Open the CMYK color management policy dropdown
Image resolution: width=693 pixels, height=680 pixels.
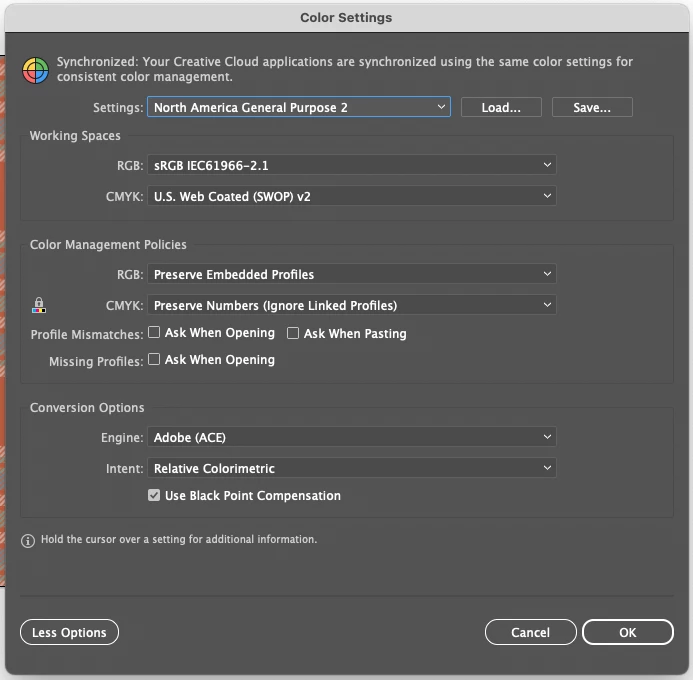coord(351,305)
